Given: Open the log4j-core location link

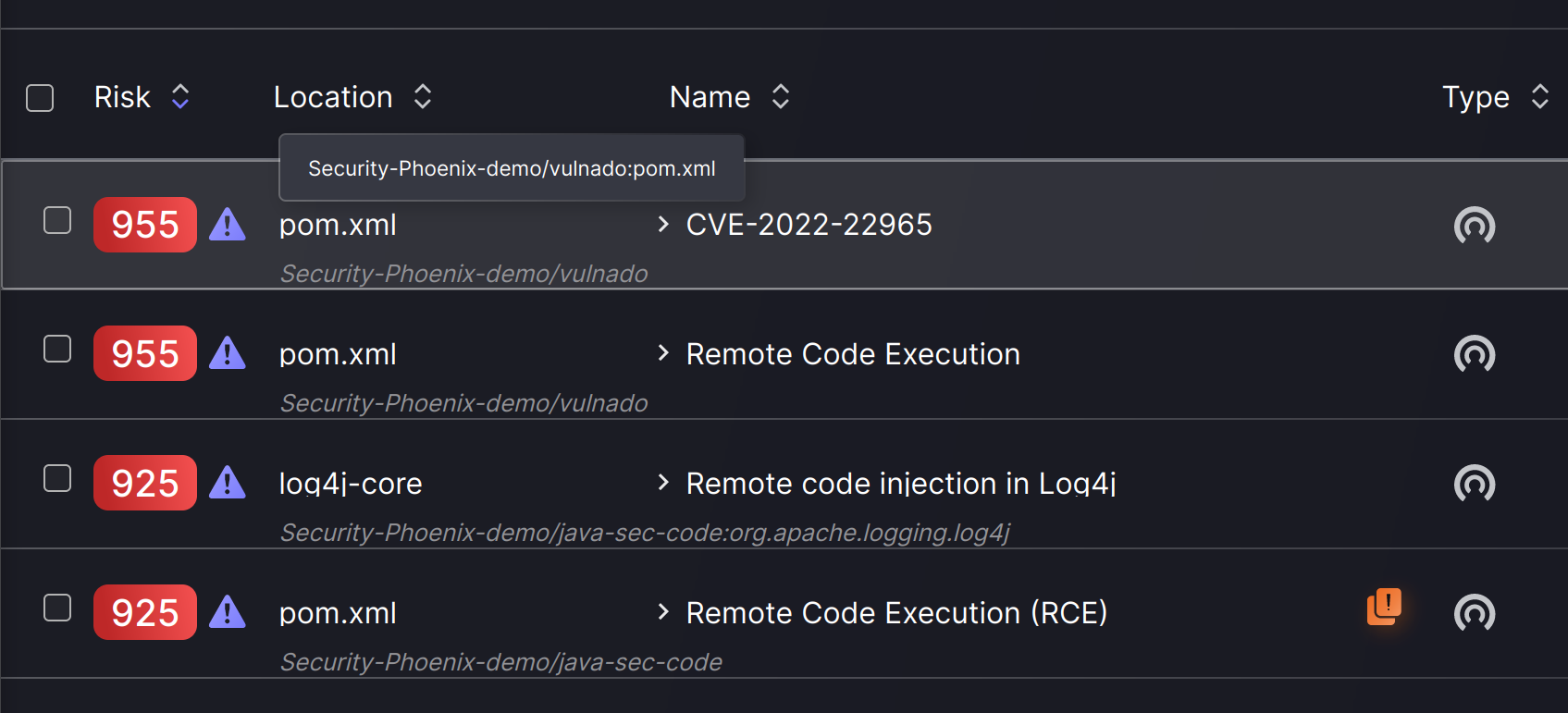Looking at the screenshot, I should (351, 484).
